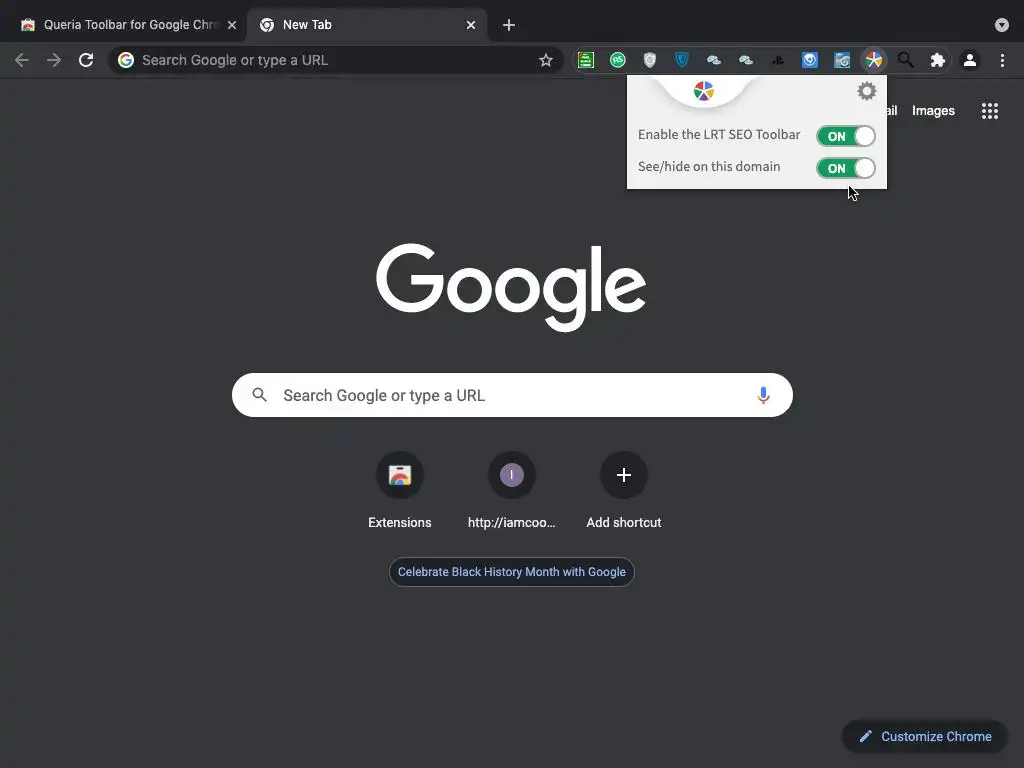Go forward to the next page
Viewport: 1024px width, 768px height.
point(54,60)
